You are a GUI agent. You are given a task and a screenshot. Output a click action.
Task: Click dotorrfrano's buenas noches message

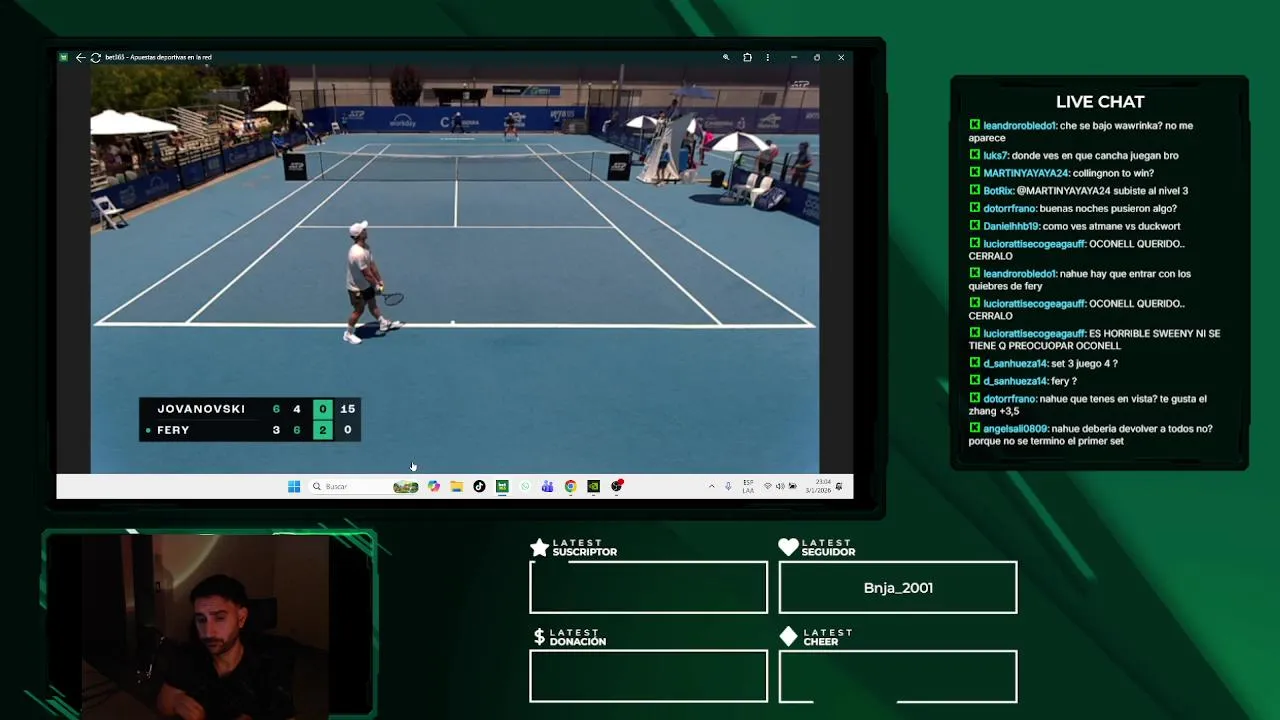tap(1073, 209)
